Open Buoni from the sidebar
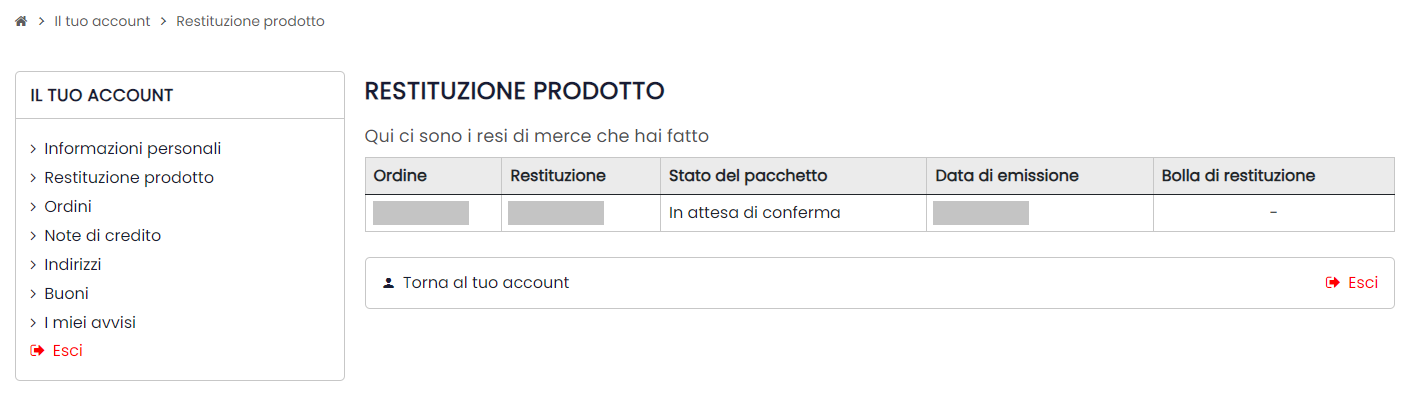Screen dimensions: 1420x406 pyautogui.click(x=66, y=294)
